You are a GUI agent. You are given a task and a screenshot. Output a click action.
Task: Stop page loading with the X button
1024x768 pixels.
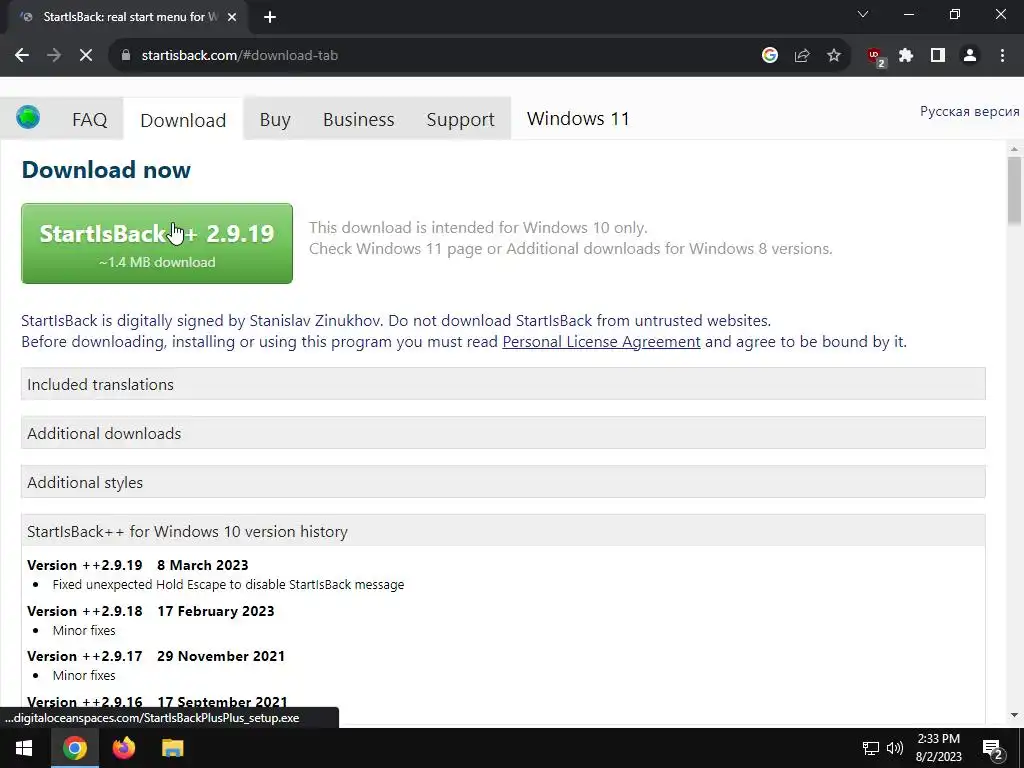pyautogui.click(x=86, y=56)
